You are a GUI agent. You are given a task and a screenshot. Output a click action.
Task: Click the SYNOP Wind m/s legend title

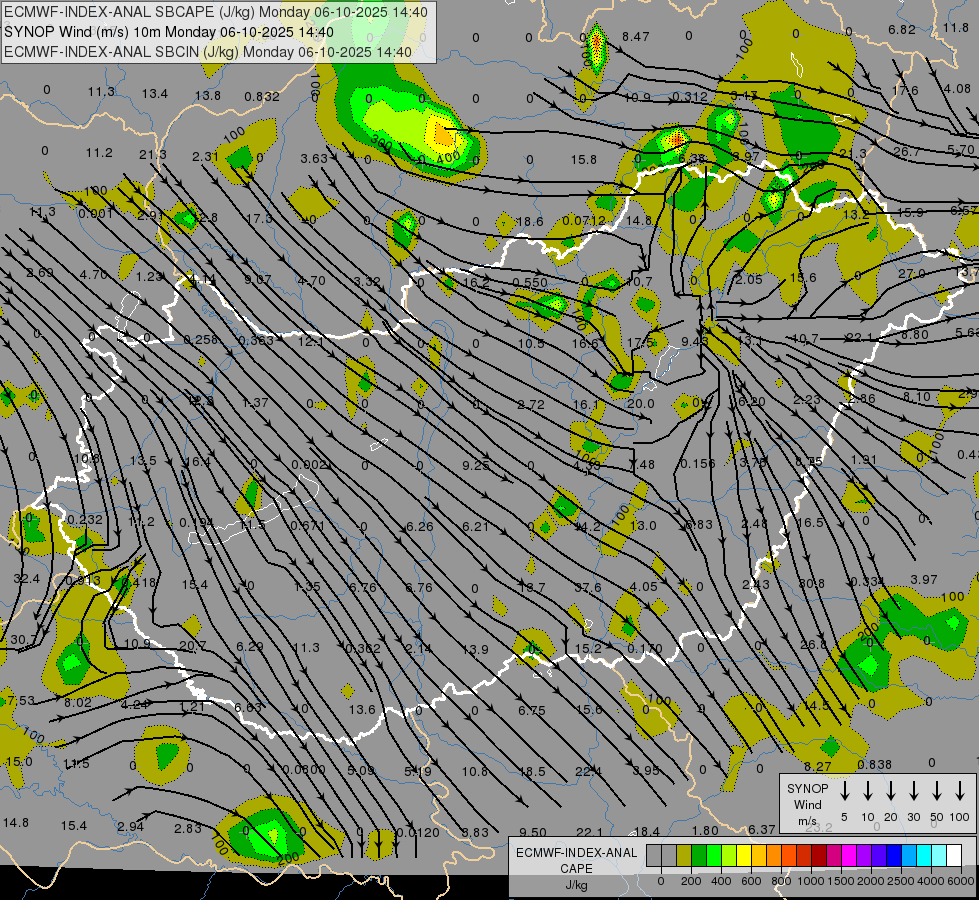click(x=807, y=804)
